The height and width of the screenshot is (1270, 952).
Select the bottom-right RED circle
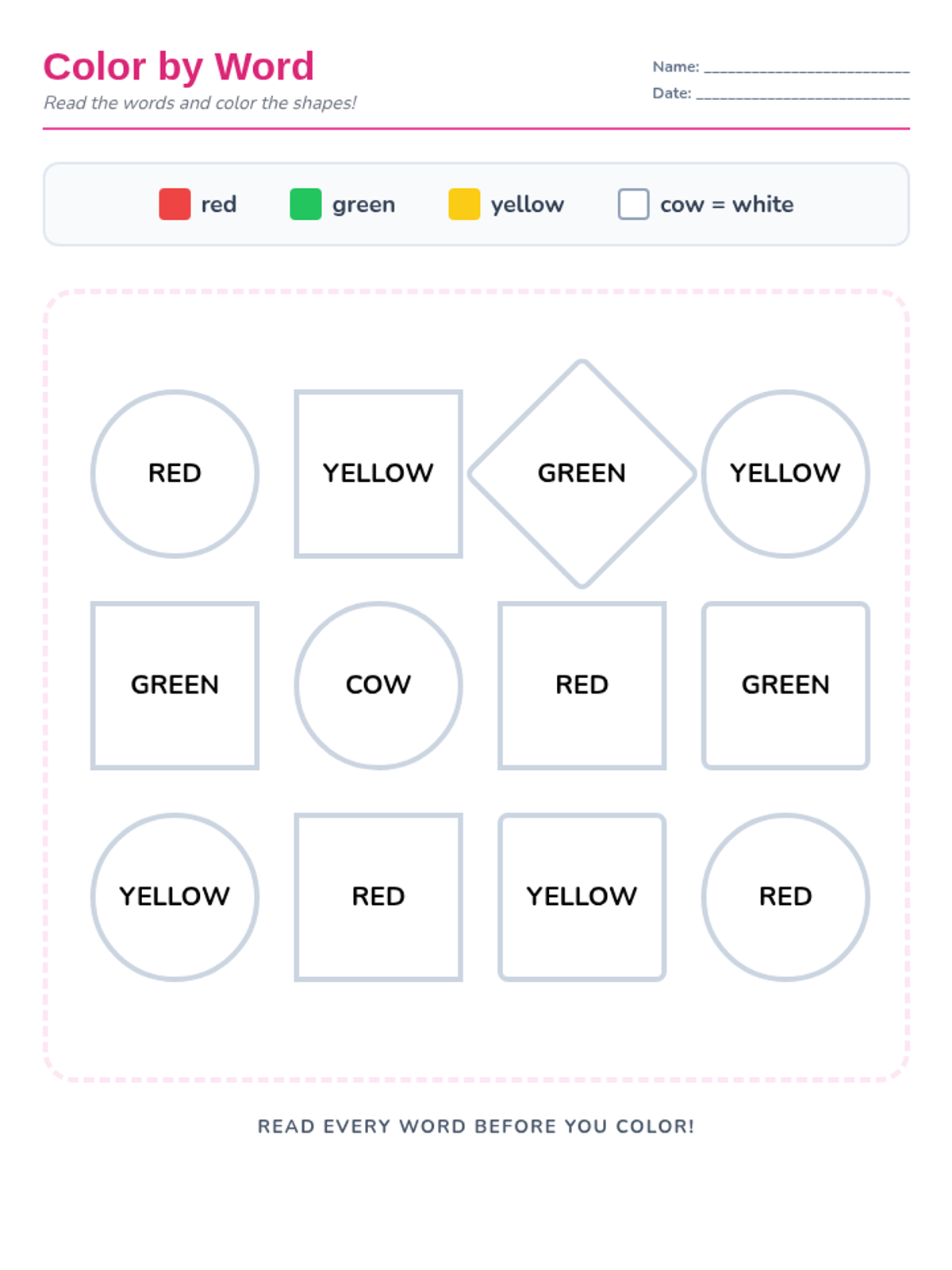click(785, 897)
